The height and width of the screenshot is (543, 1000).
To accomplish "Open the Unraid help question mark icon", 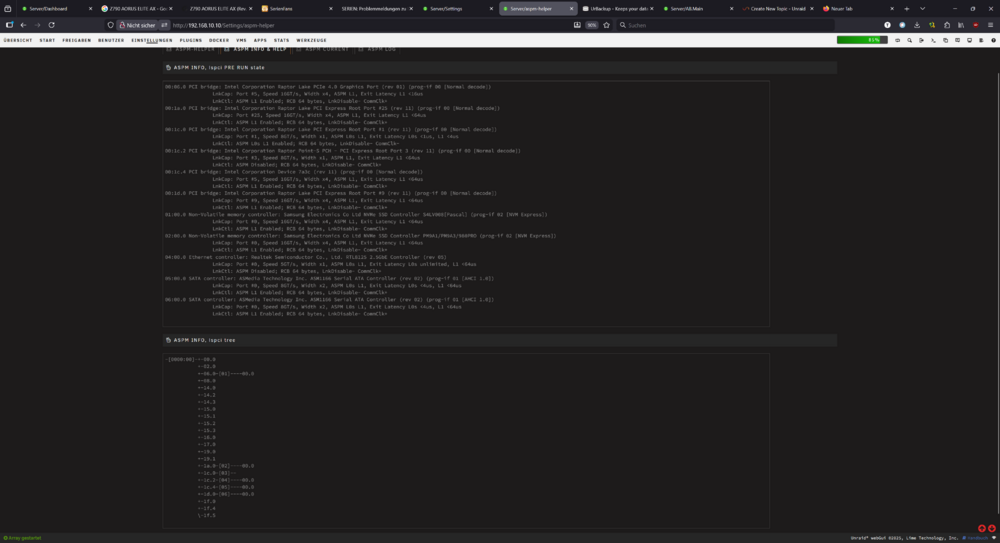I will pyautogui.click(x=994, y=40).
